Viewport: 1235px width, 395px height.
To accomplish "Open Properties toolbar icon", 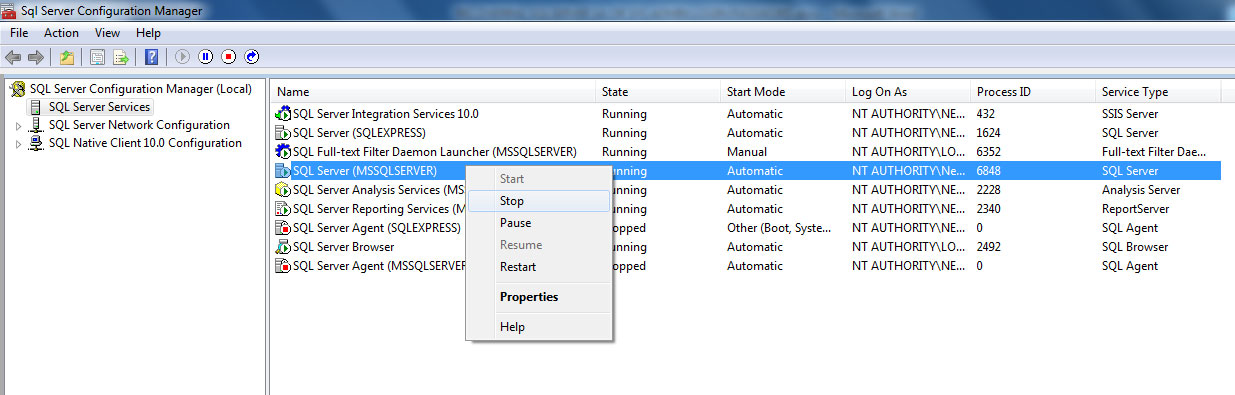I will coord(98,57).
